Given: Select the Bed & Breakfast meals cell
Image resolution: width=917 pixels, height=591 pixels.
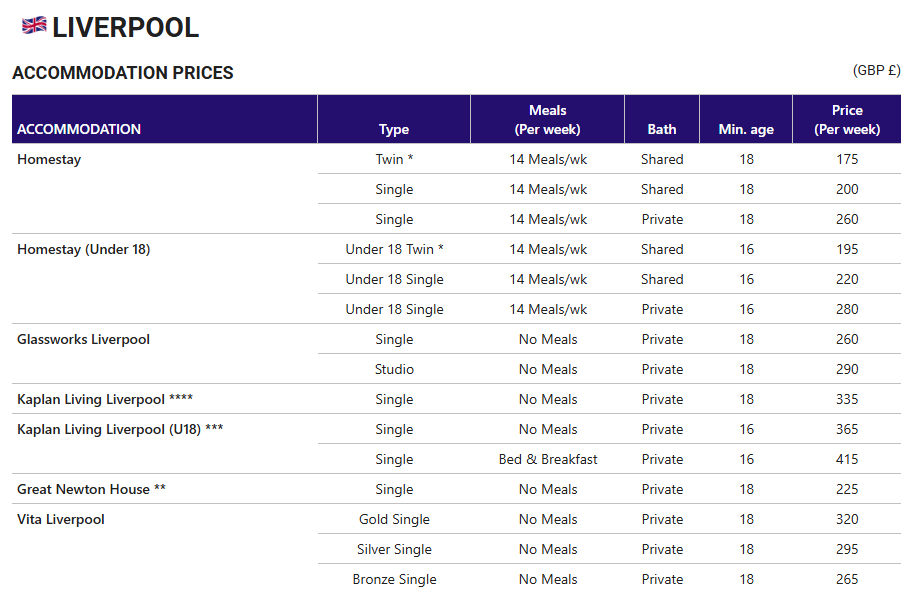Looking at the screenshot, I should coord(548,459).
